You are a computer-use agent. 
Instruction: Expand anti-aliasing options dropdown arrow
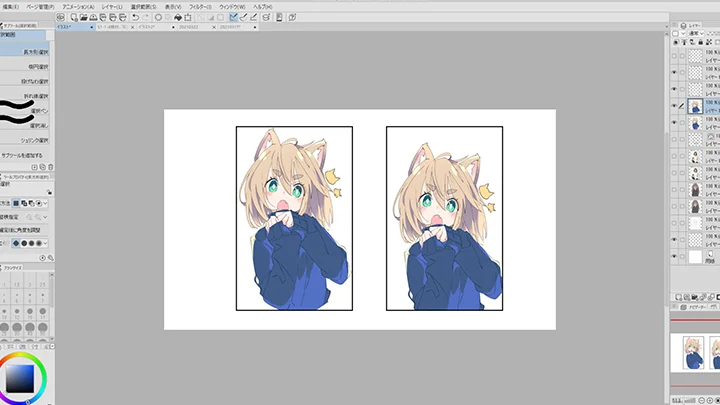click(45, 243)
